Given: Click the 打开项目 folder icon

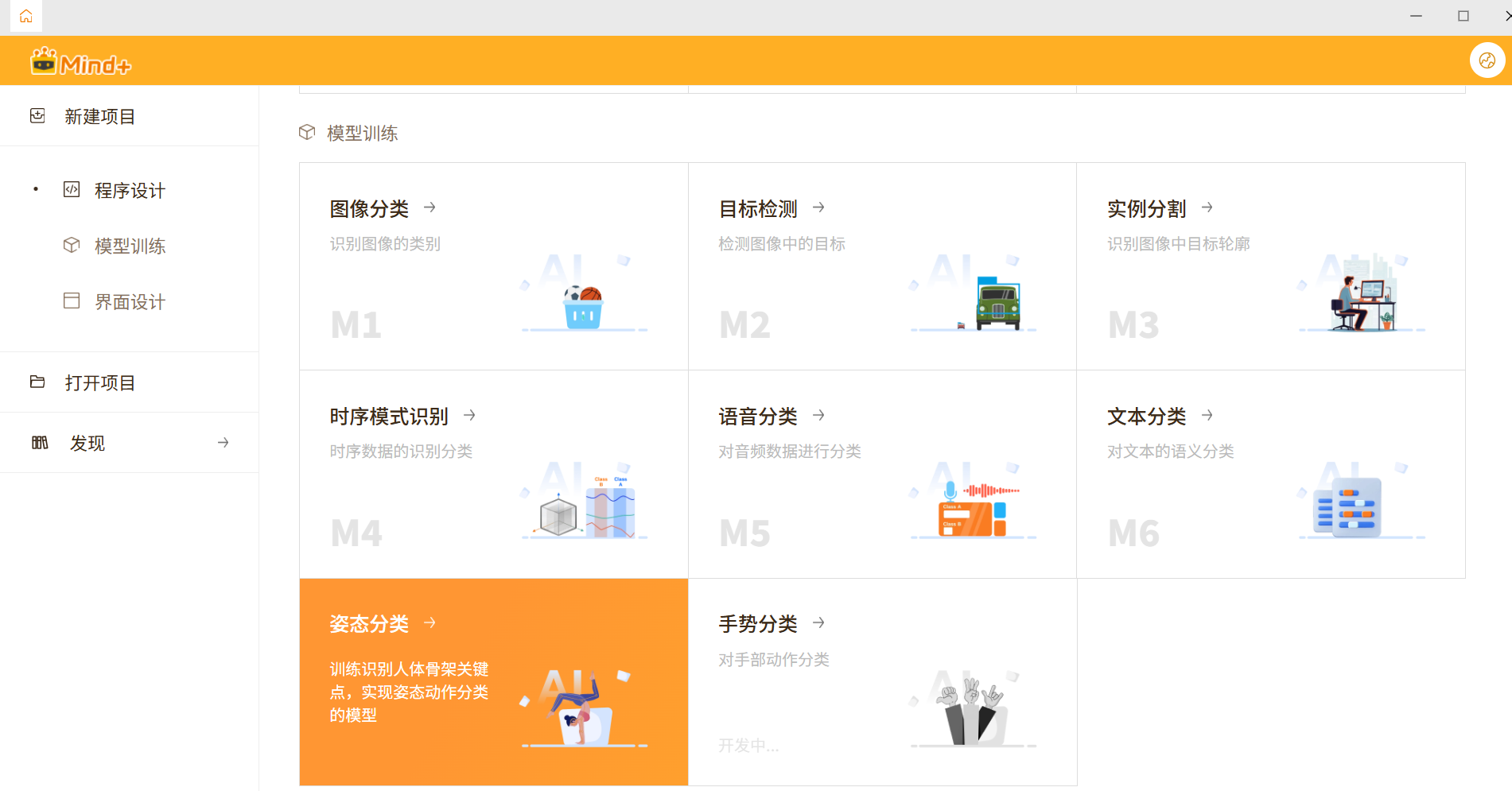Looking at the screenshot, I should [37, 382].
